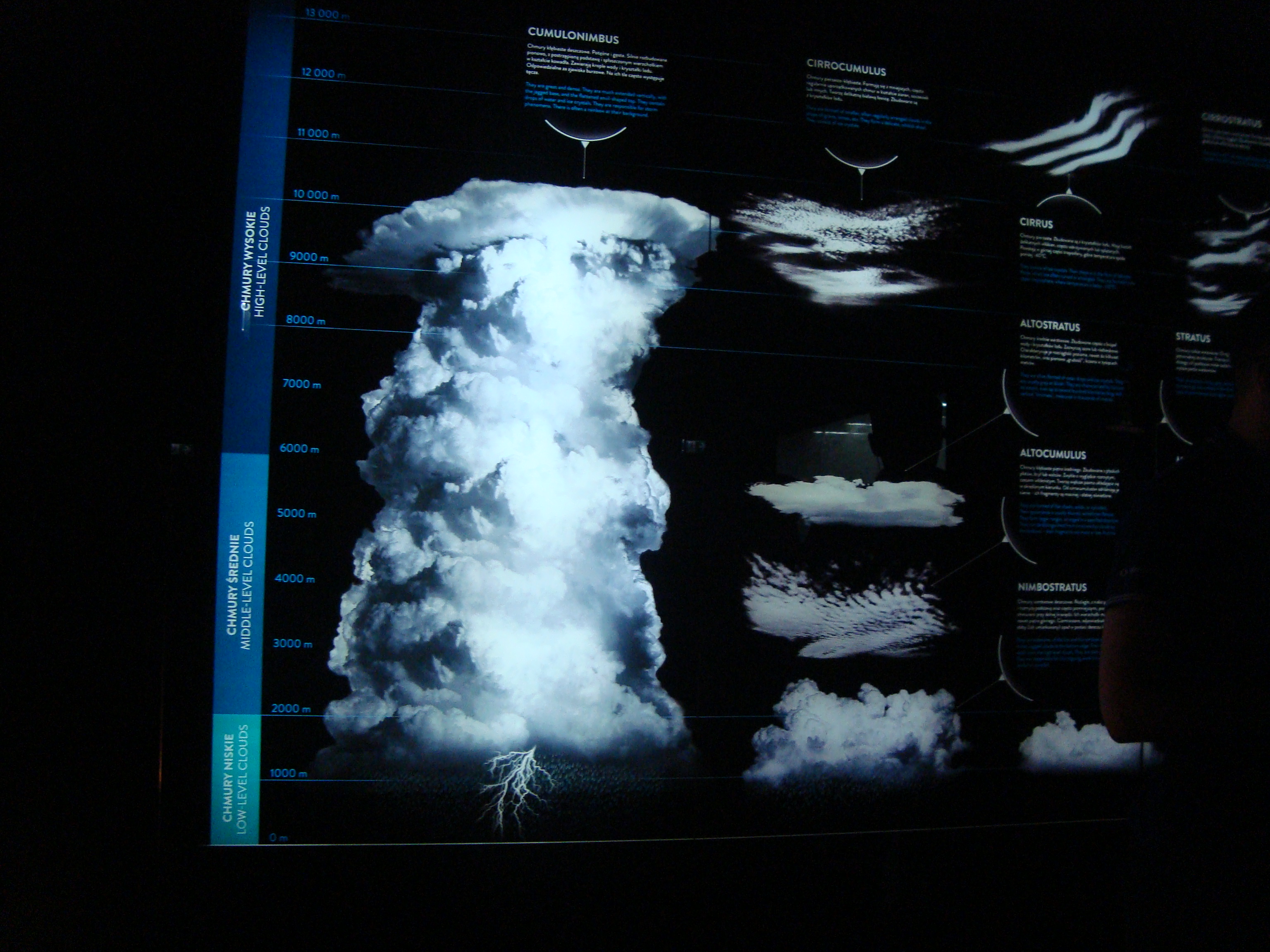Select the 7000 m altitude label
Viewport: 1270px width, 952px height.
(302, 383)
